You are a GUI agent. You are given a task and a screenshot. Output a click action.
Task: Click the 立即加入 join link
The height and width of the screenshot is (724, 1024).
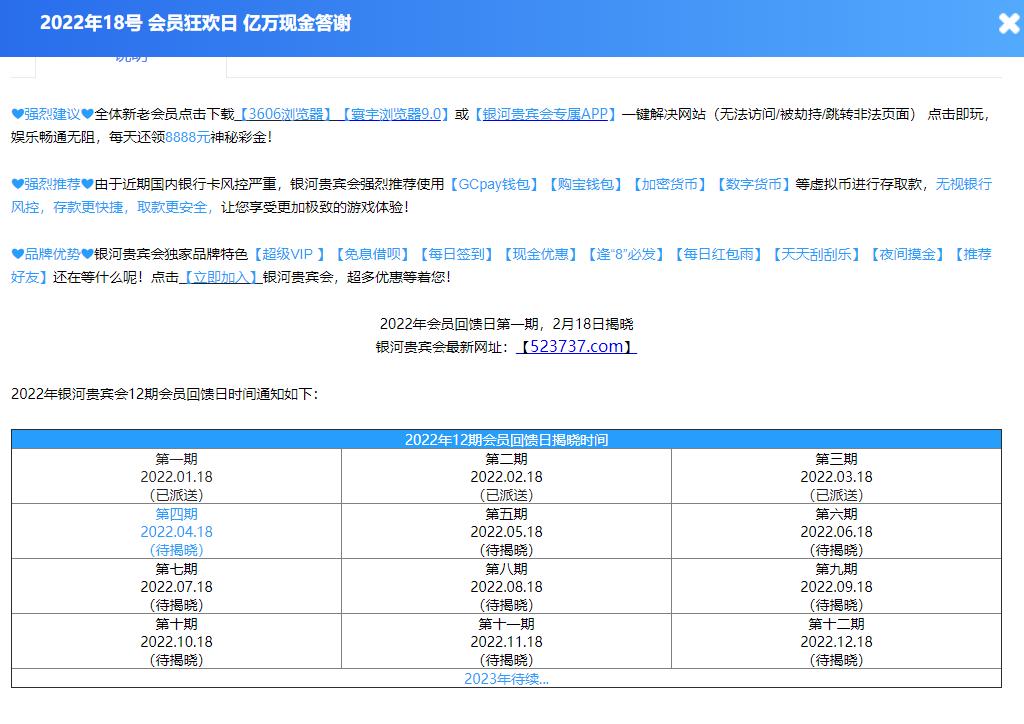coord(220,277)
